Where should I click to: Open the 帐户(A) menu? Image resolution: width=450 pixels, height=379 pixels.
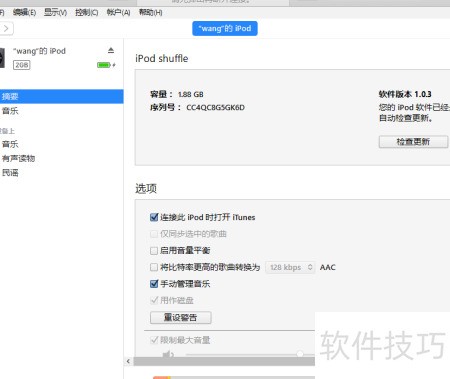point(118,13)
